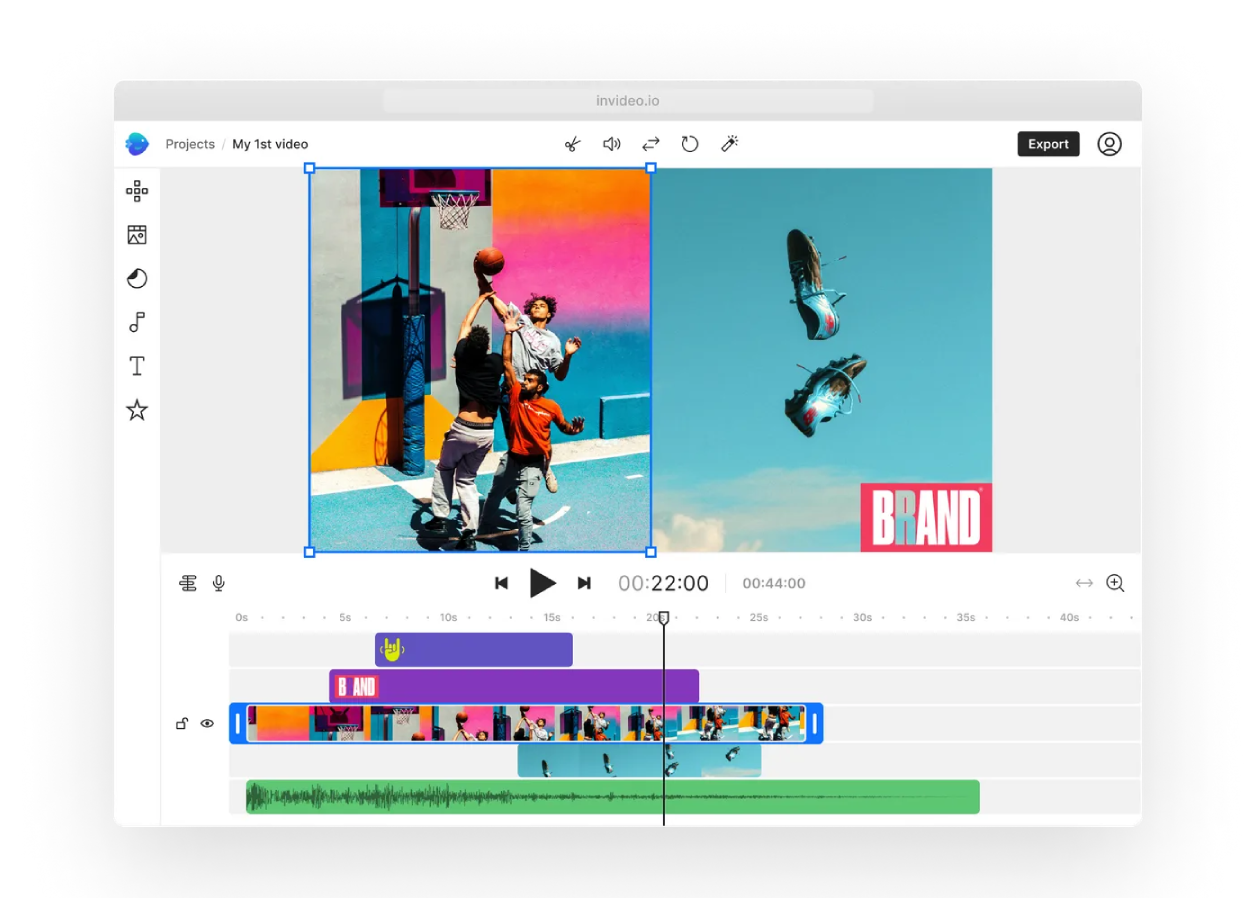Viewport: 1260px width, 898px height.
Task: Open the star favorites icon in sidebar
Action: pos(137,410)
